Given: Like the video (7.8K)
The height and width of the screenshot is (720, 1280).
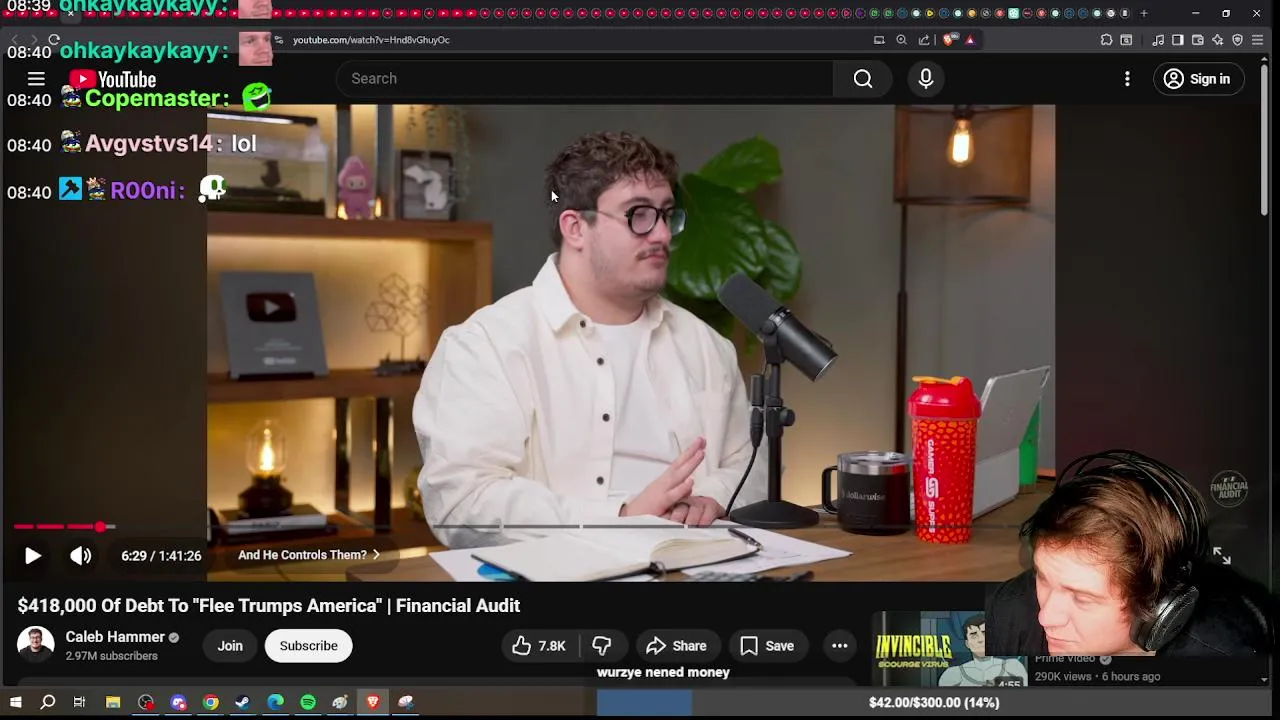Looking at the screenshot, I should coord(539,646).
